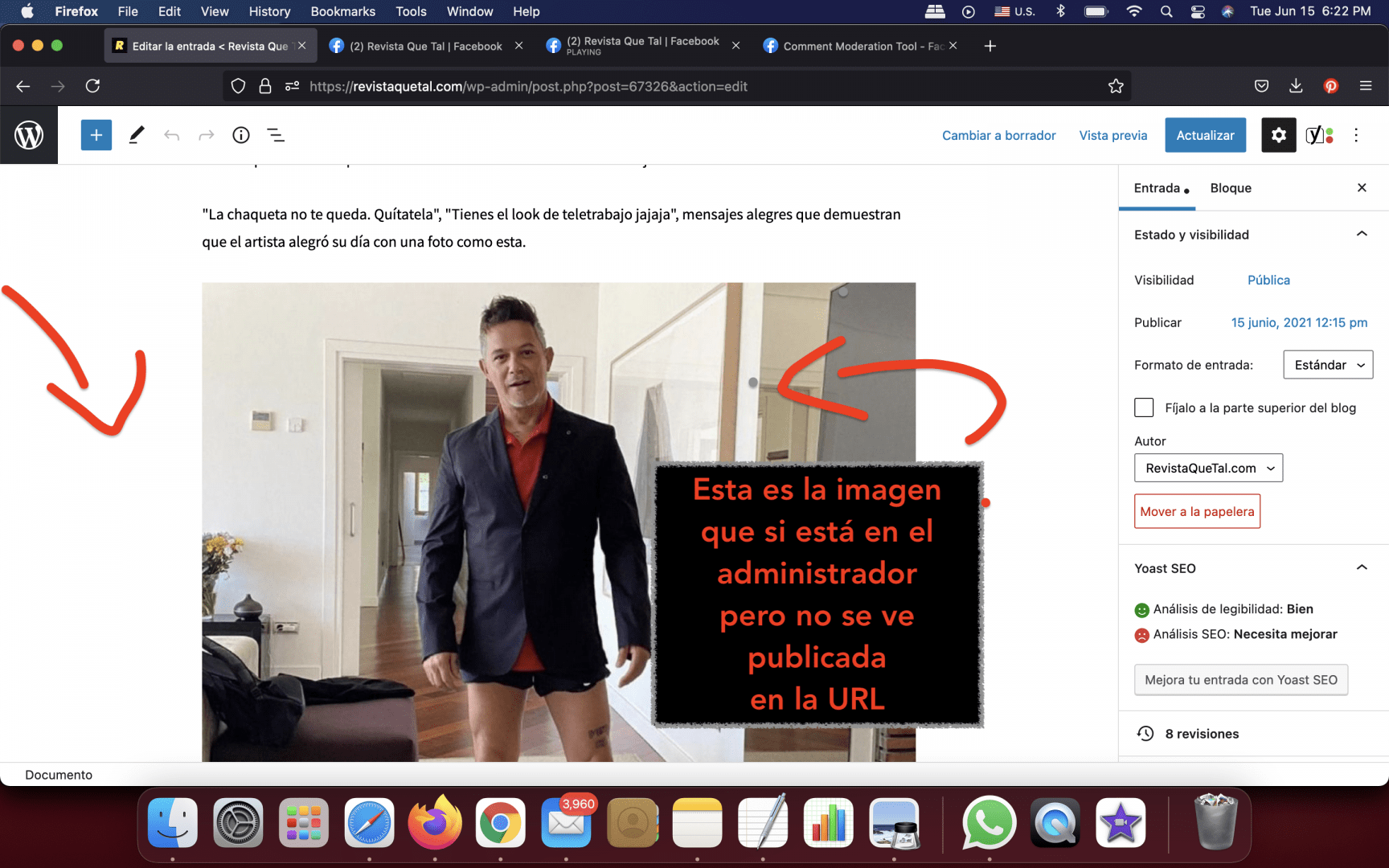1389x868 pixels.
Task: Open the Tools menu
Action: 411,11
